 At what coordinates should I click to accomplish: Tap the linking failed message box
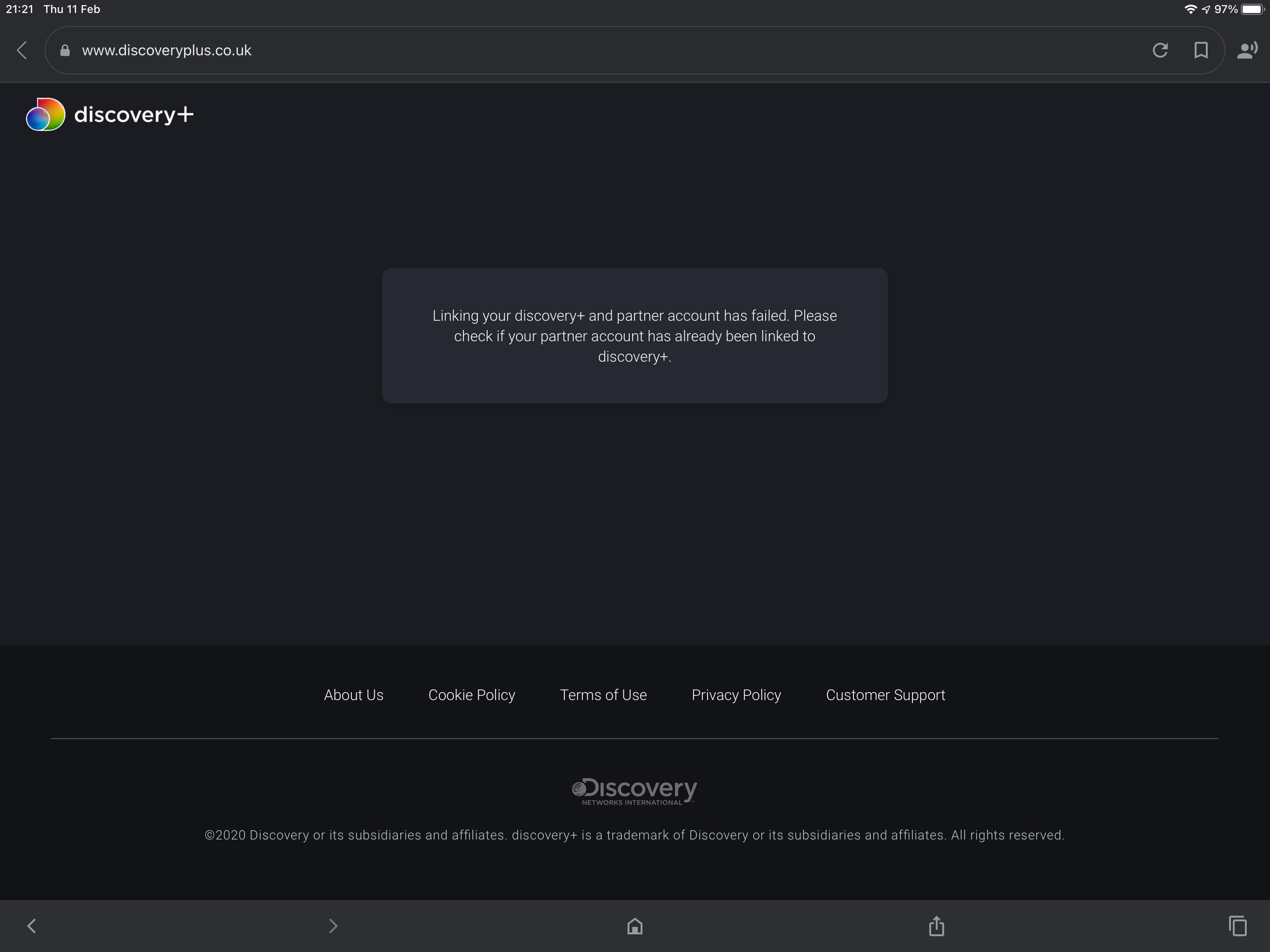(x=635, y=336)
